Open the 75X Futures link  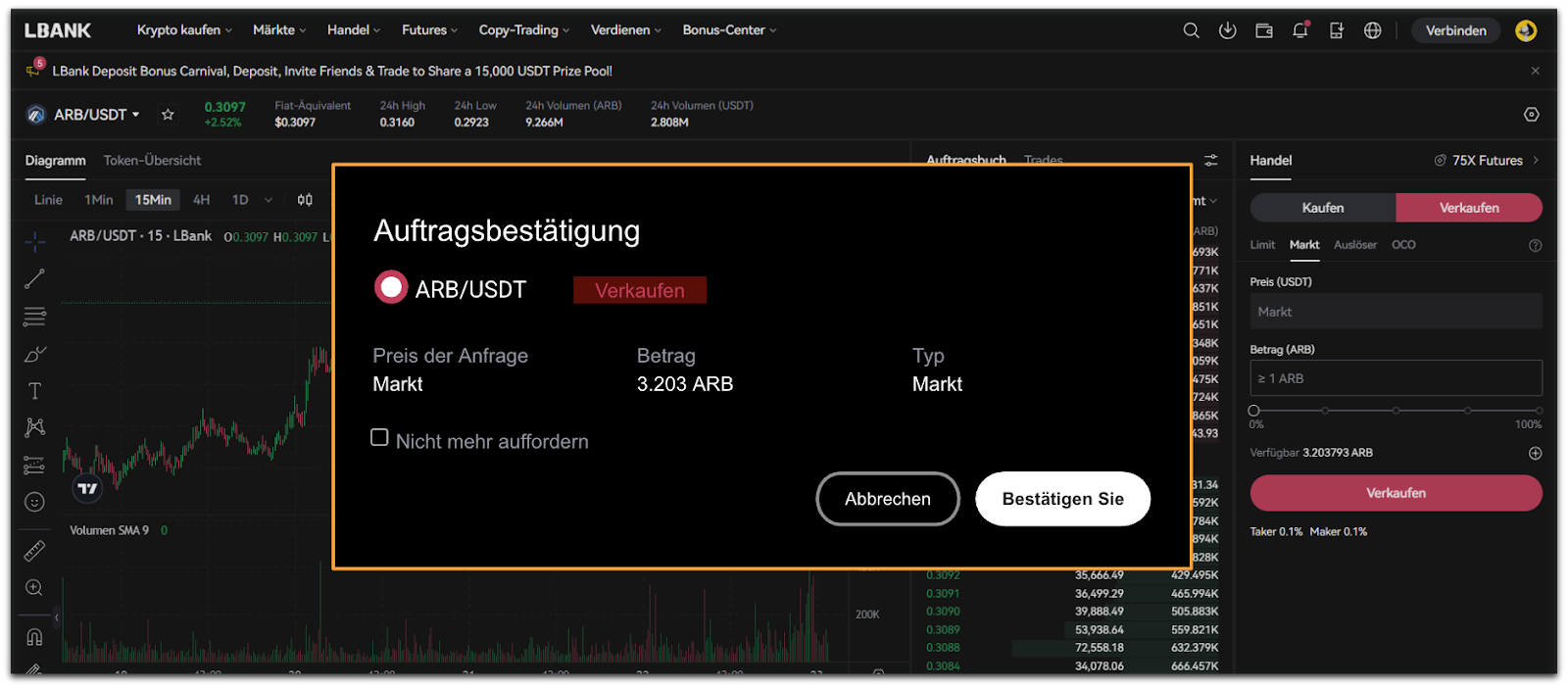coord(1487,161)
